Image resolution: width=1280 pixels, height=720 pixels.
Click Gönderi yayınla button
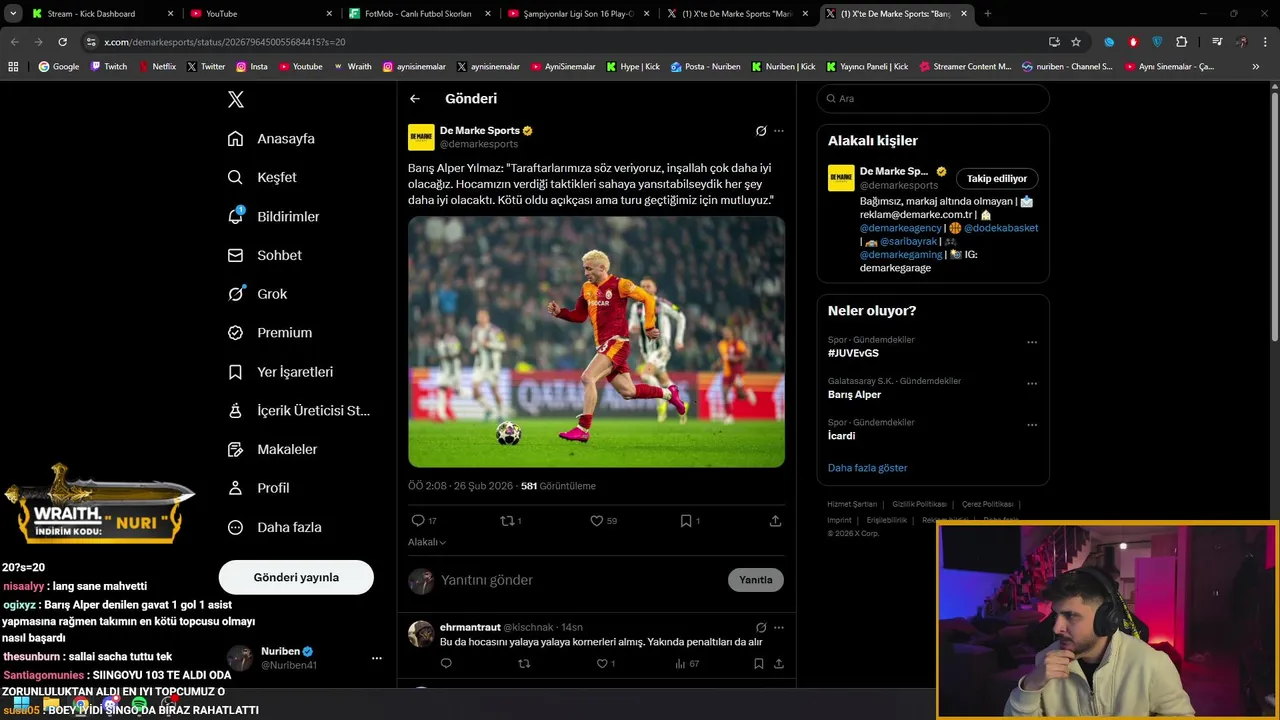296,577
